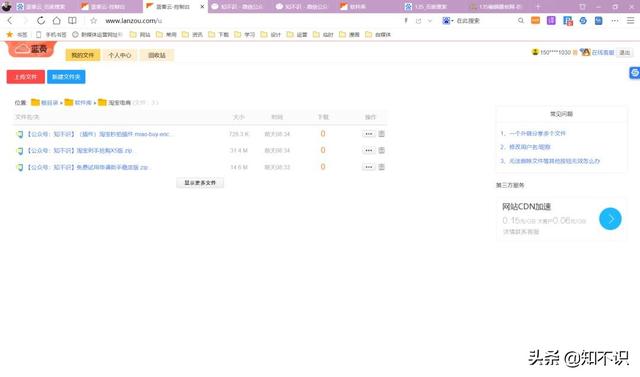
Task: Open more options for miao-buy file
Action: click(x=369, y=134)
